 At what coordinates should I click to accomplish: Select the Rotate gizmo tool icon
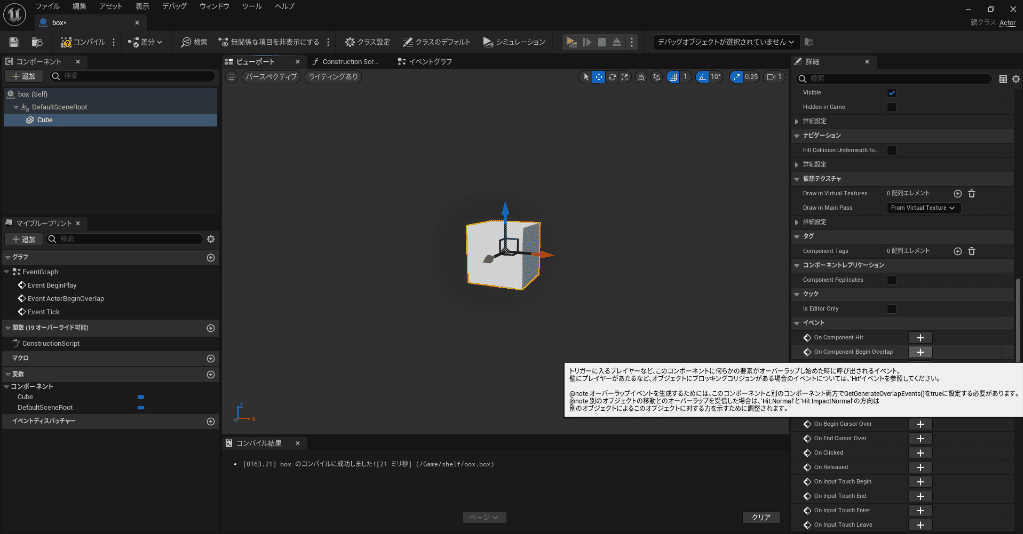(612, 77)
